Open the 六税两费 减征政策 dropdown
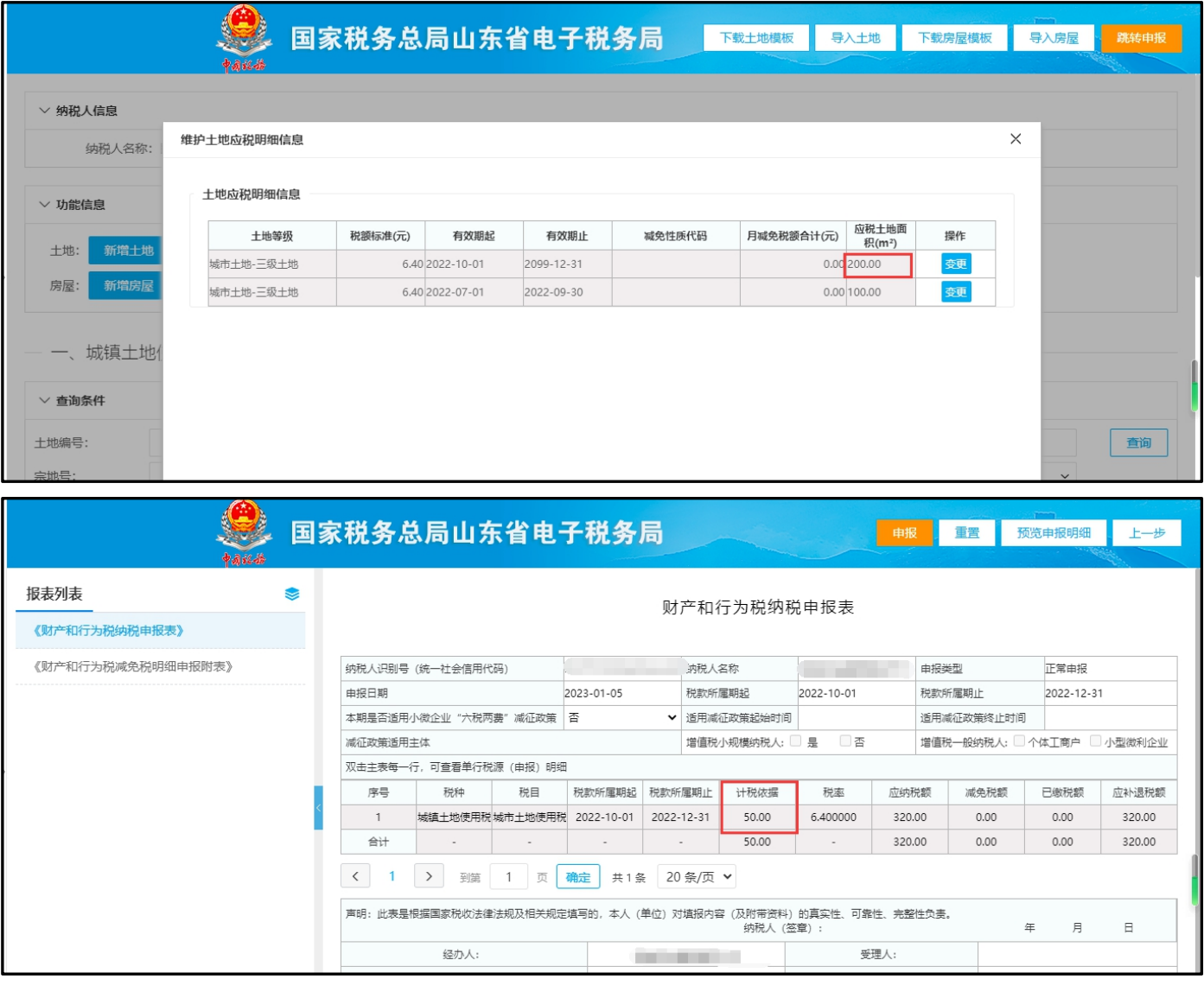This screenshot has width=1204, height=992. click(x=622, y=717)
